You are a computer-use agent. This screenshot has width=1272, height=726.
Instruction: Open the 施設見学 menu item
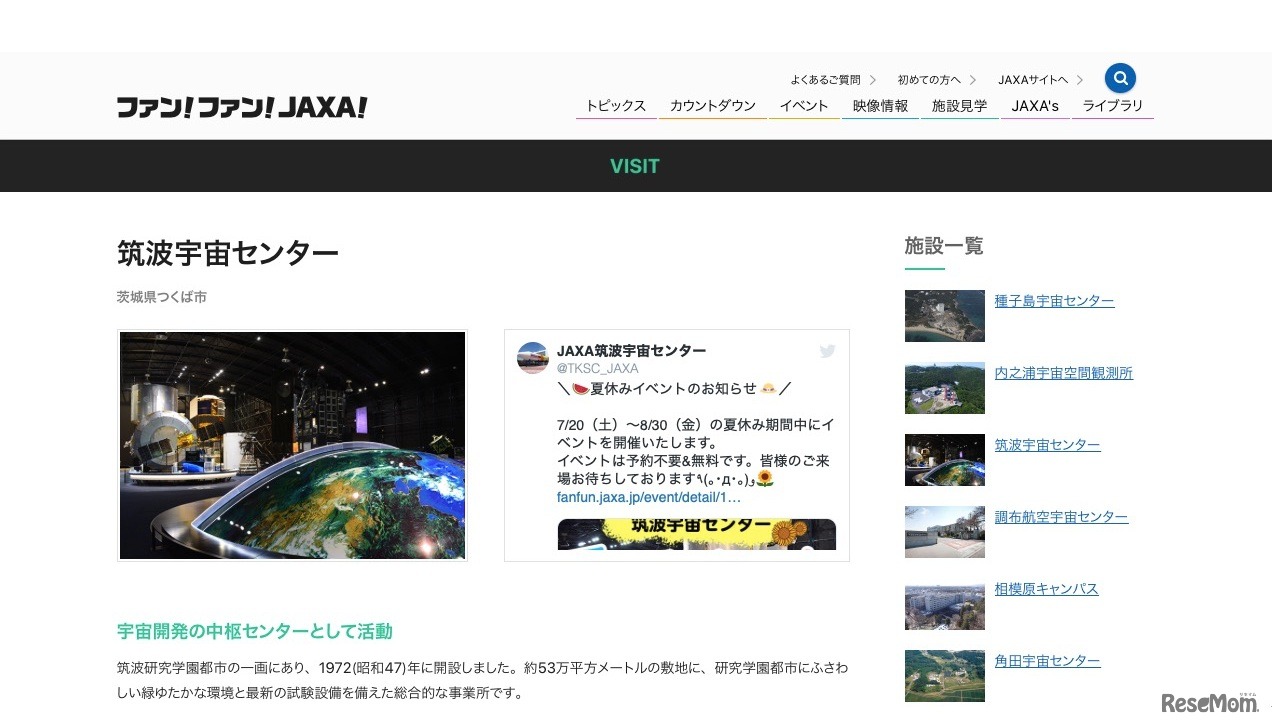(x=958, y=105)
